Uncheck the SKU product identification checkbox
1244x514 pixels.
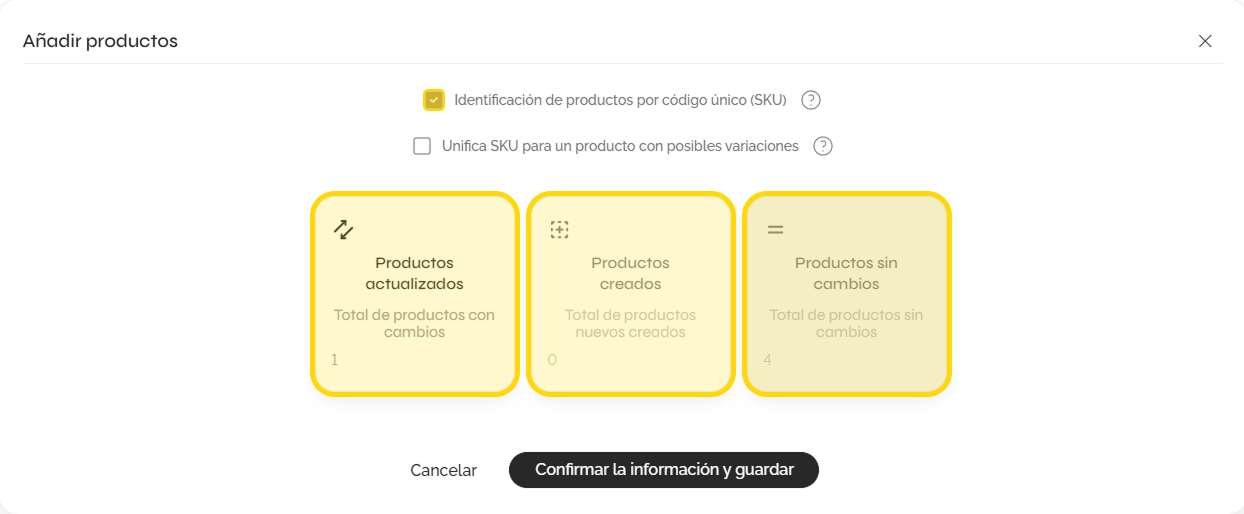(x=433, y=100)
